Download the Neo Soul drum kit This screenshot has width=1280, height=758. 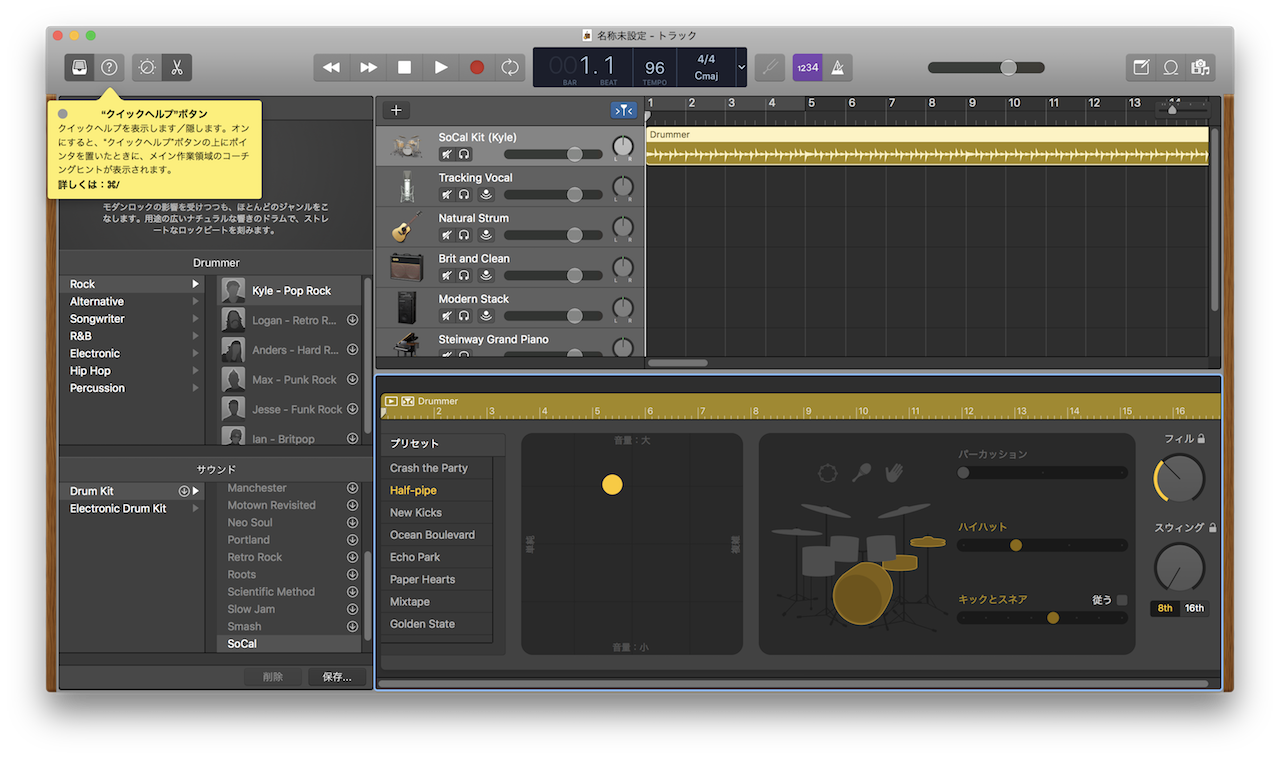pyautogui.click(x=352, y=522)
